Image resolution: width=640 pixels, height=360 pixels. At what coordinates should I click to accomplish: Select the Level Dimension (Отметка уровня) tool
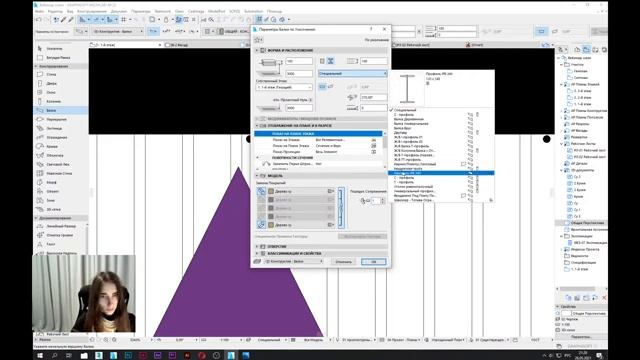[60, 235]
